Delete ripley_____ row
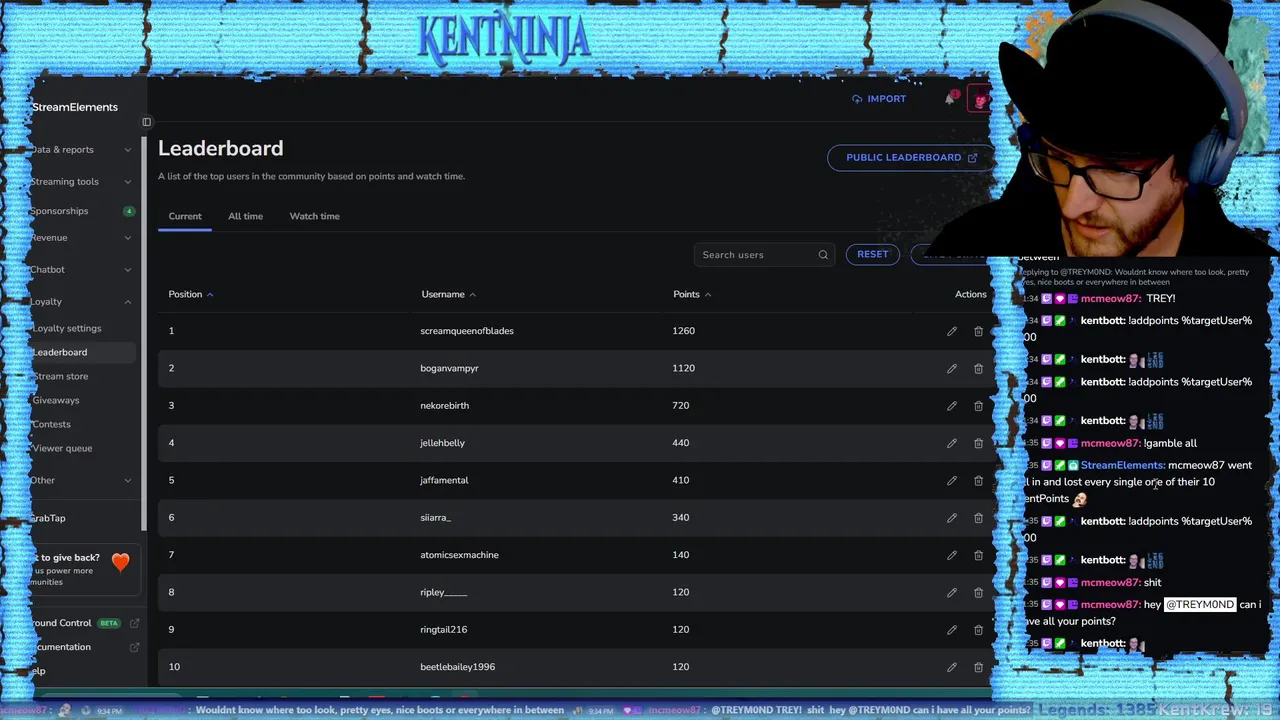Screen dimensions: 1280x720 tap(978, 592)
